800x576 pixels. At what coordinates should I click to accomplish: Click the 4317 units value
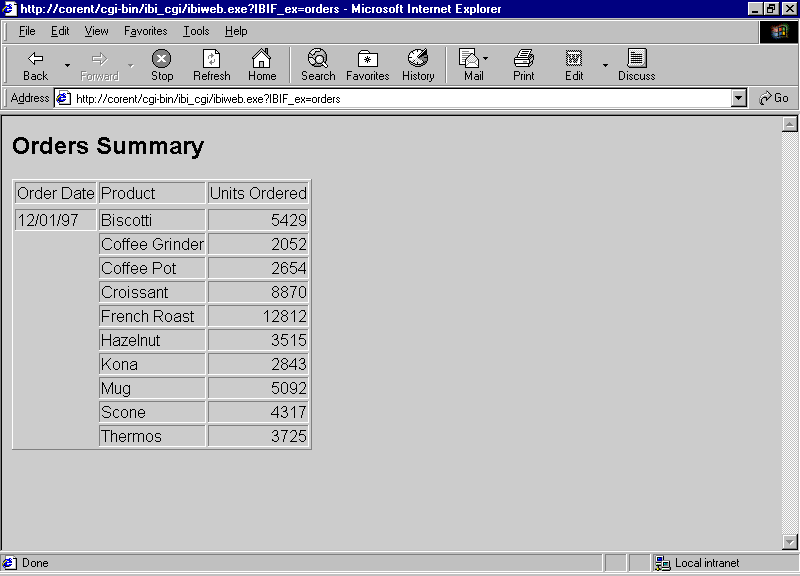(289, 412)
